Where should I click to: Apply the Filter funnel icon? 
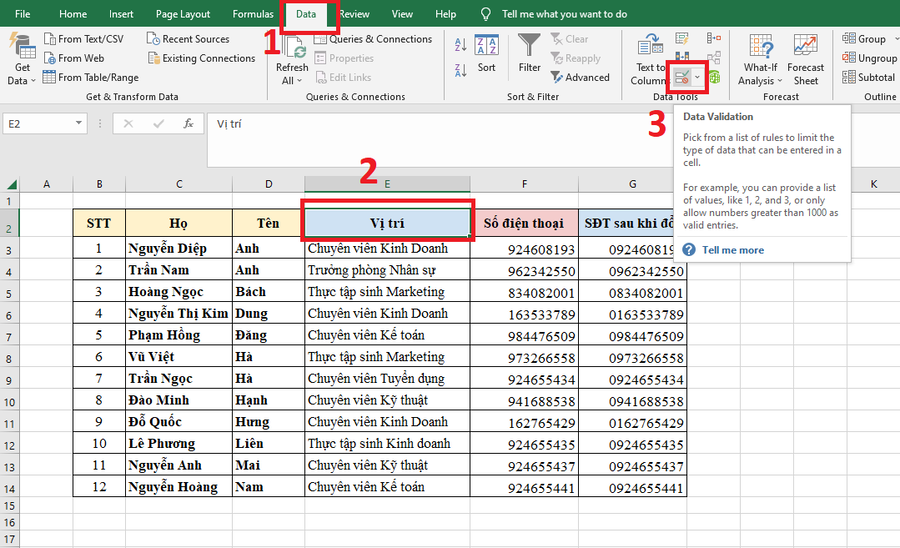coord(529,53)
